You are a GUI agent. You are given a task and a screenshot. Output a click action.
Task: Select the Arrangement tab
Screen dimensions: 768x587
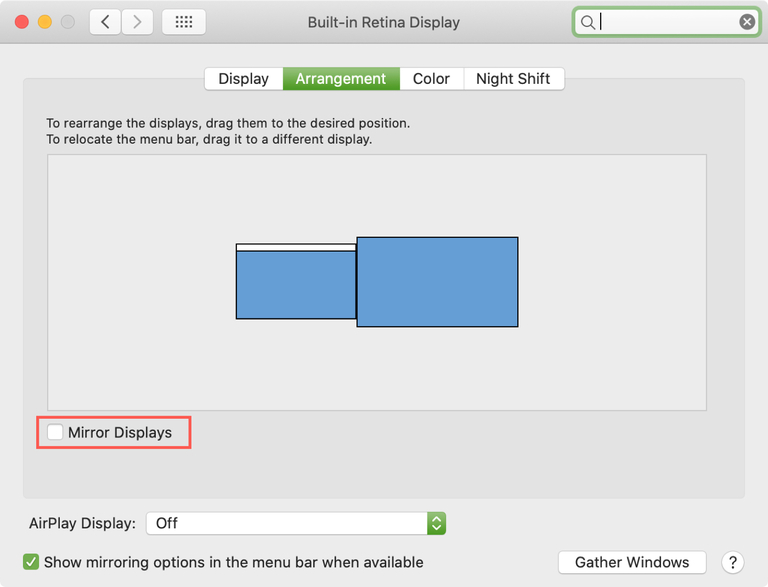point(341,79)
